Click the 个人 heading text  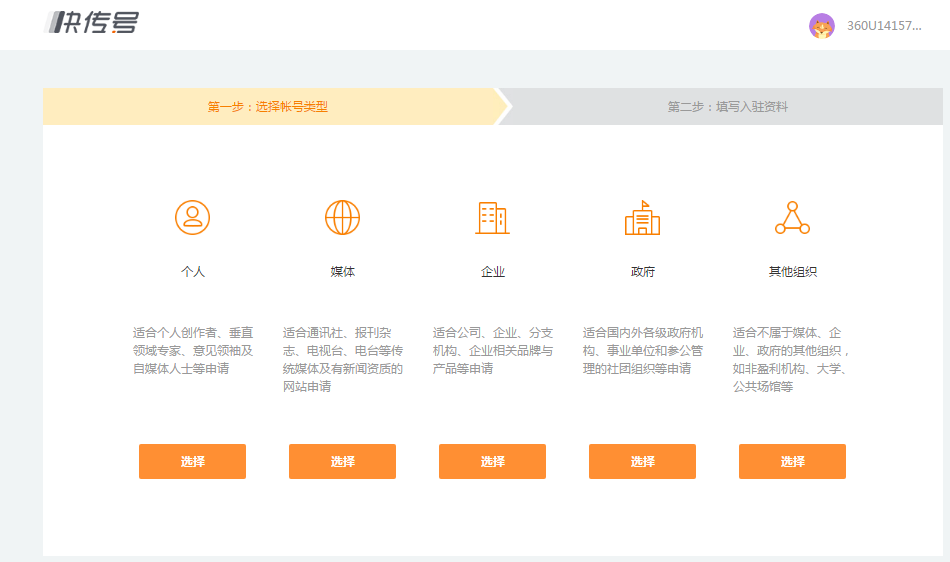click(x=193, y=272)
